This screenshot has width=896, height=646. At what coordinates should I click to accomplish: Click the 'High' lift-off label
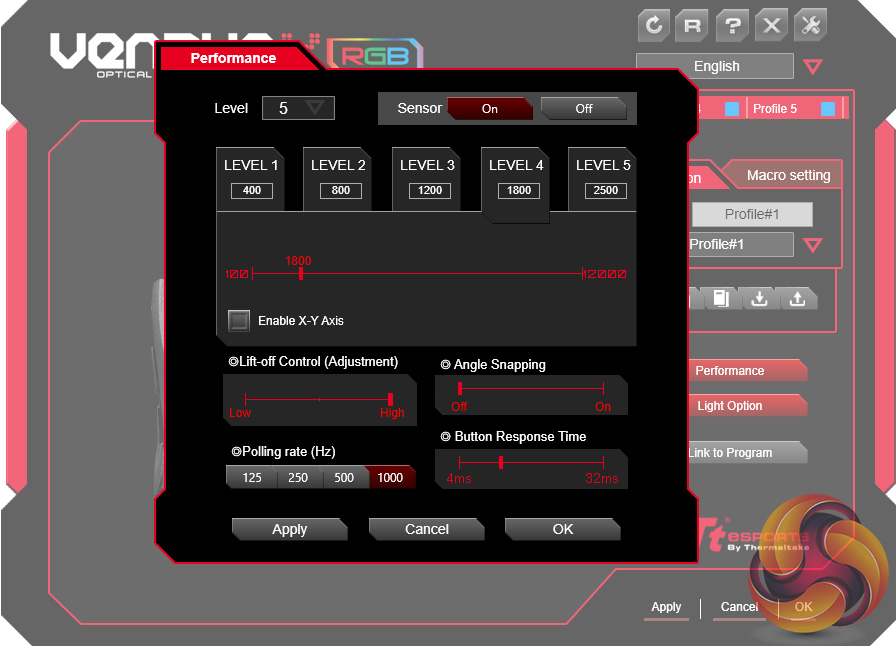click(x=392, y=413)
